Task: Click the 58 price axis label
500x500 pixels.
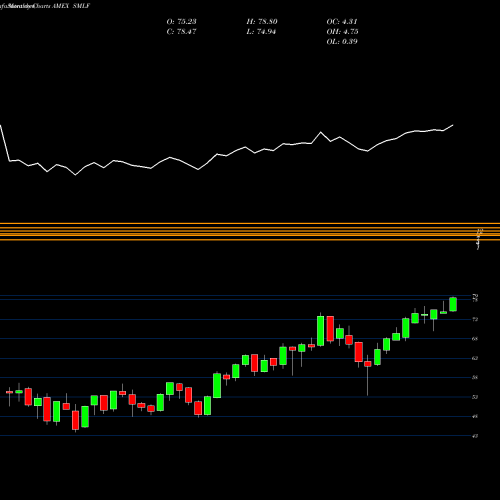Action: [475, 378]
